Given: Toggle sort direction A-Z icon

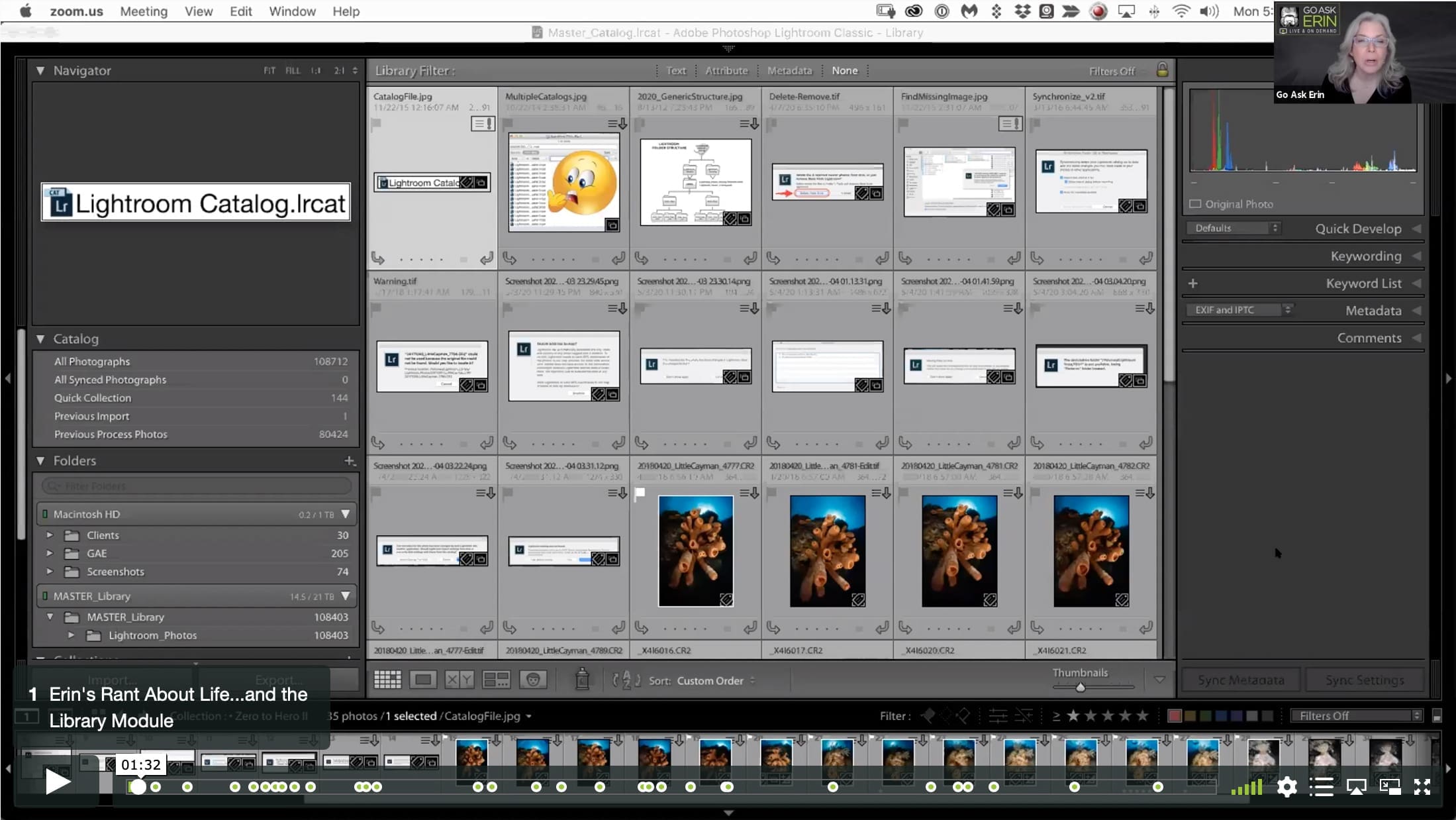Looking at the screenshot, I should pos(626,680).
